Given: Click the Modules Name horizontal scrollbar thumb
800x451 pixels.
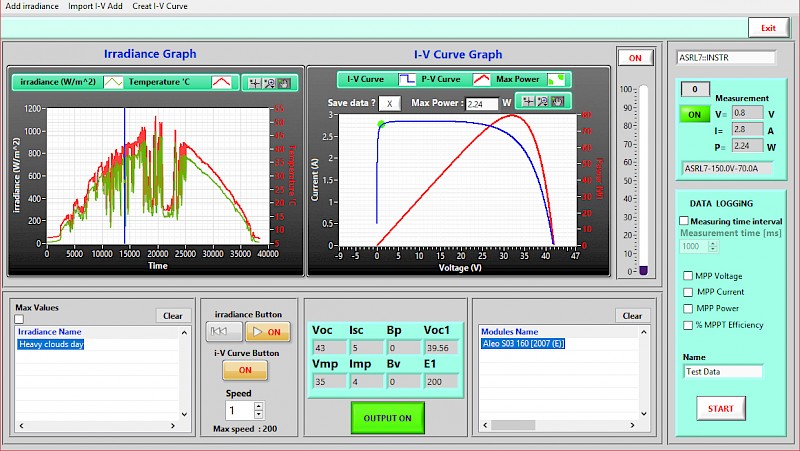Looking at the screenshot, I should click(513, 425).
